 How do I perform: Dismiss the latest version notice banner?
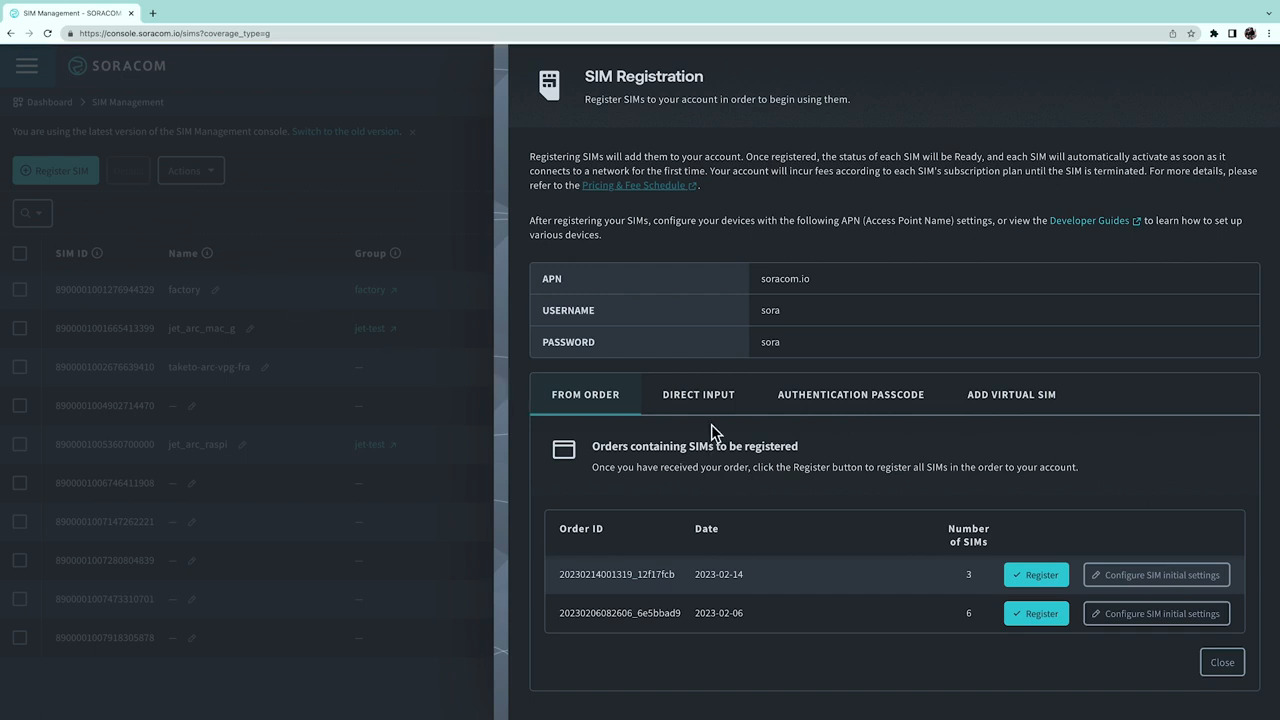point(412,132)
